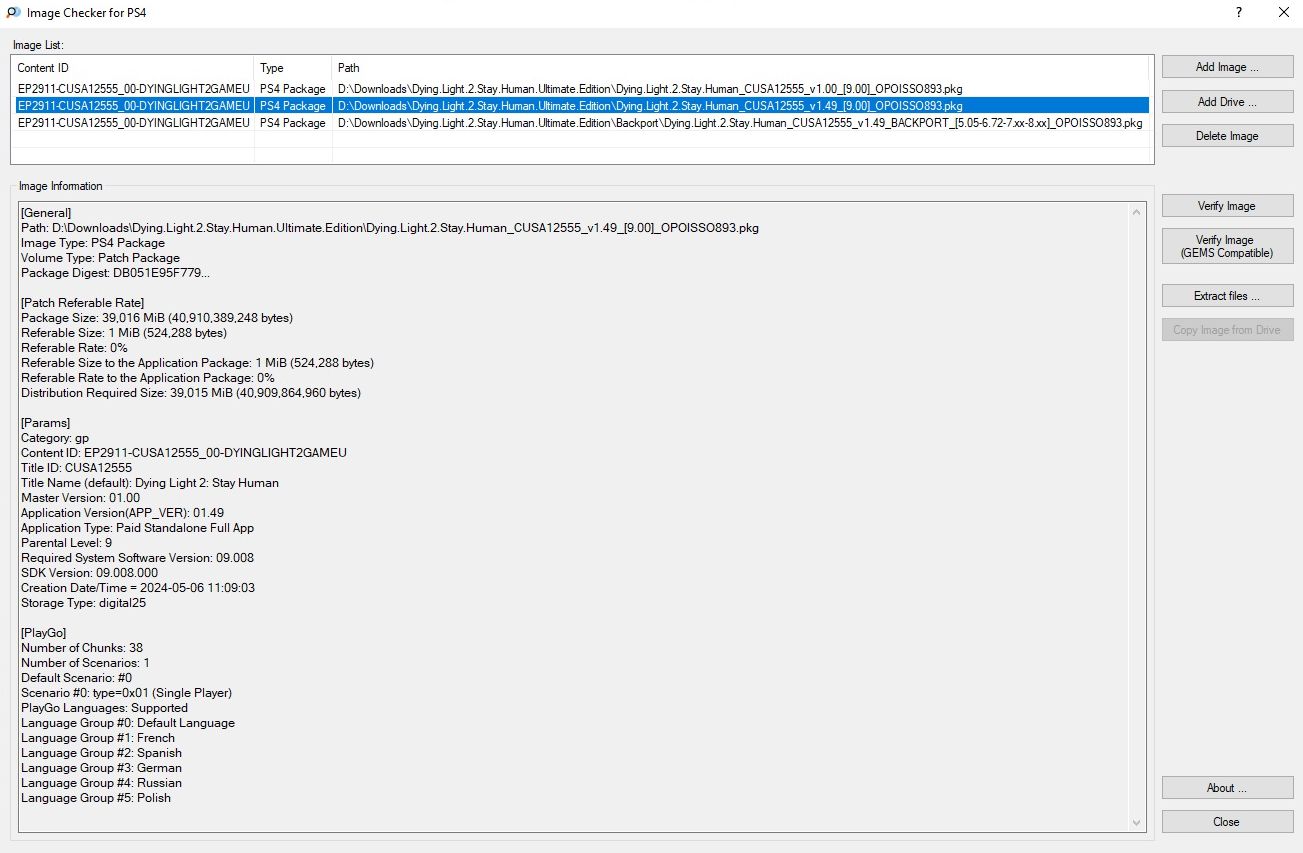Click the Creation Date/Time line

coord(138,588)
